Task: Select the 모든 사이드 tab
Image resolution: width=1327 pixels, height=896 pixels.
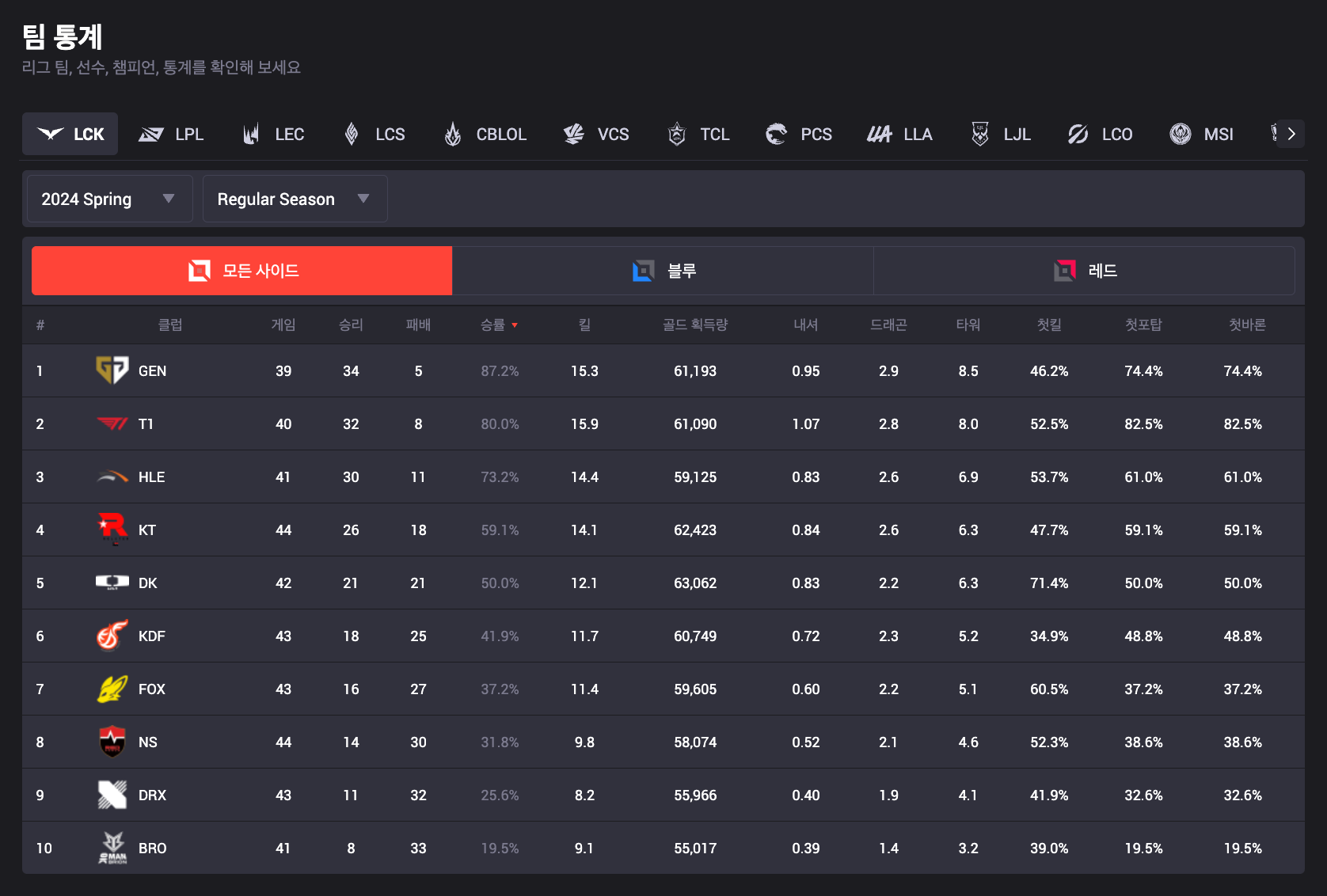Action: pos(241,271)
